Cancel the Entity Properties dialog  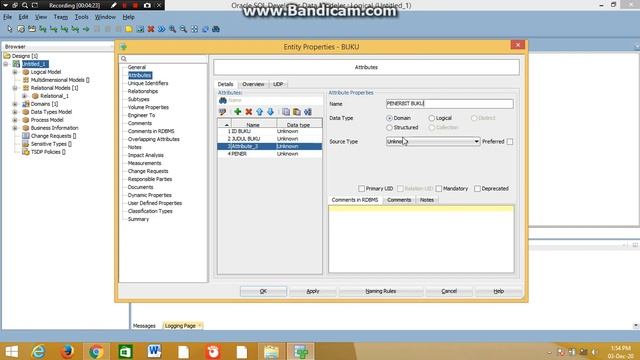(449, 291)
